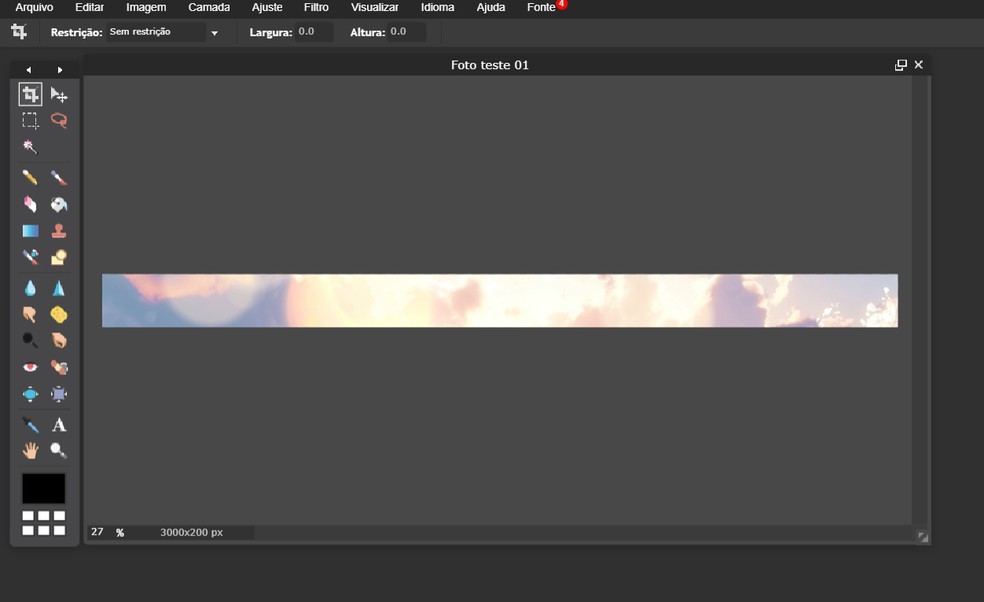Maximize the Foto teste 01 document window
The height and width of the screenshot is (602, 984).
pos(901,65)
